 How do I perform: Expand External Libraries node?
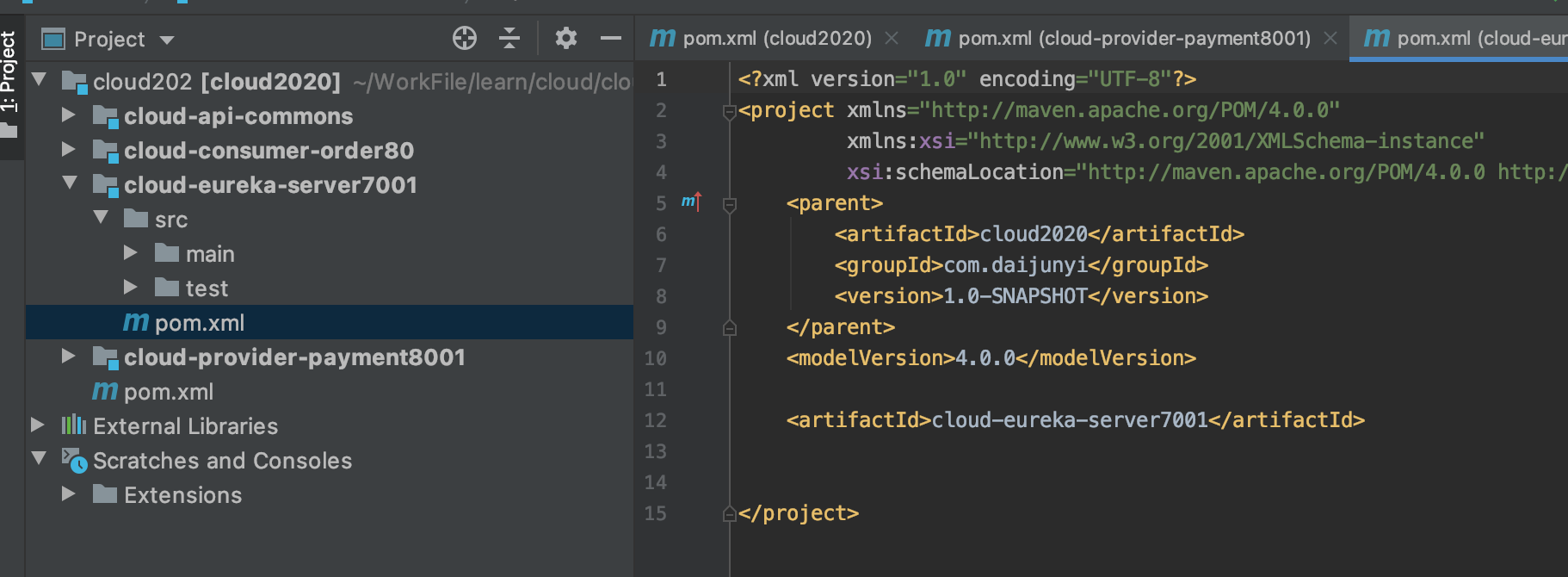click(x=38, y=425)
